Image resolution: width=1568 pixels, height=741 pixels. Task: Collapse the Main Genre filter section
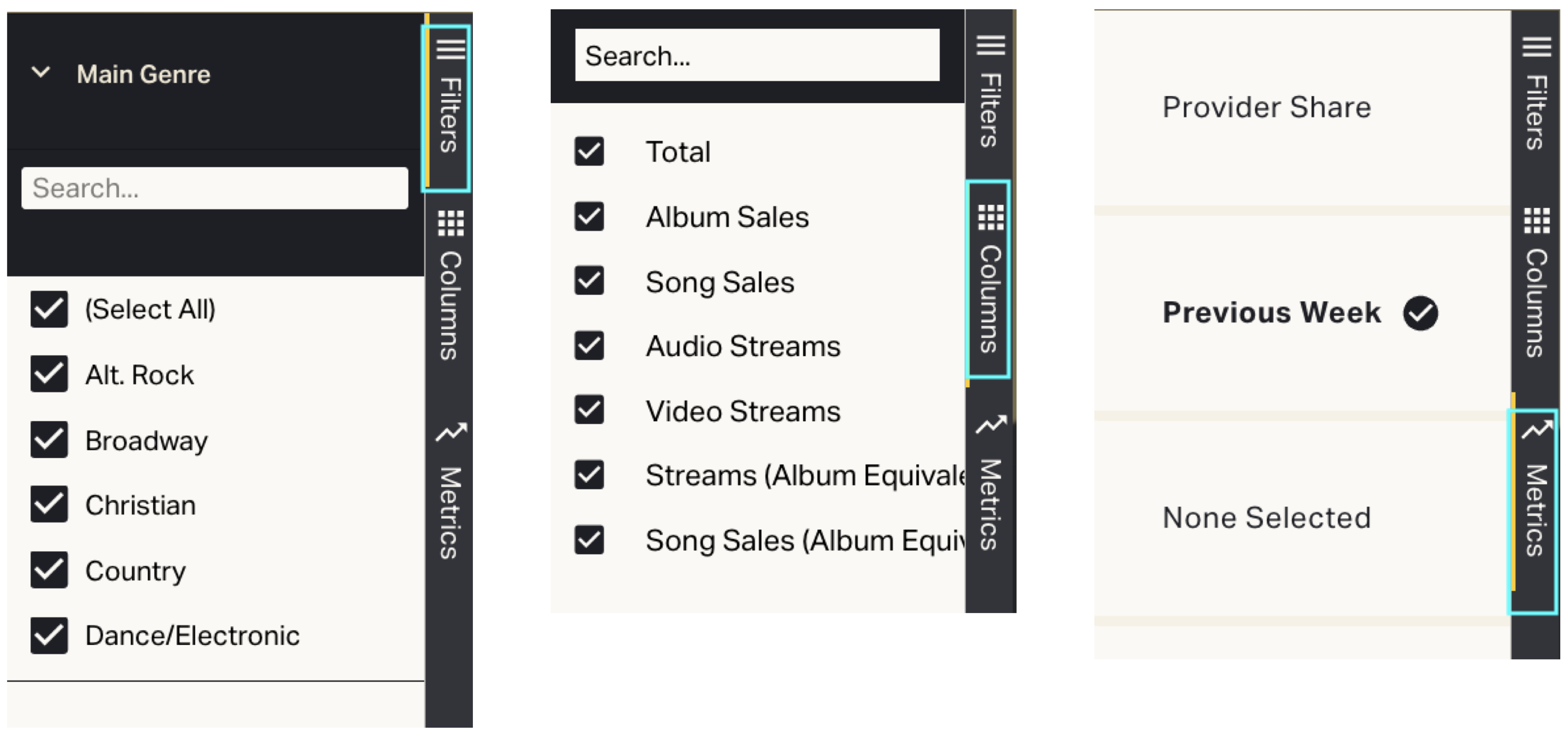pos(41,73)
